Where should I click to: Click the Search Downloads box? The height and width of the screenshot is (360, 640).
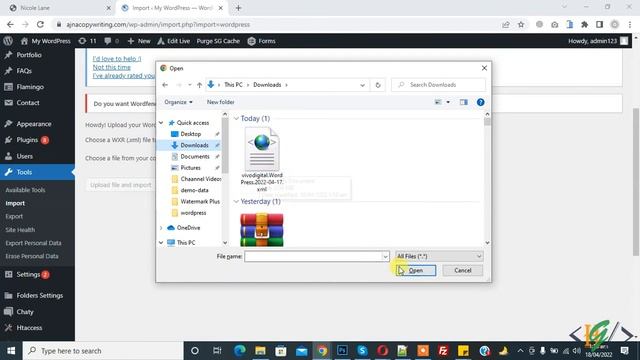[439, 85]
